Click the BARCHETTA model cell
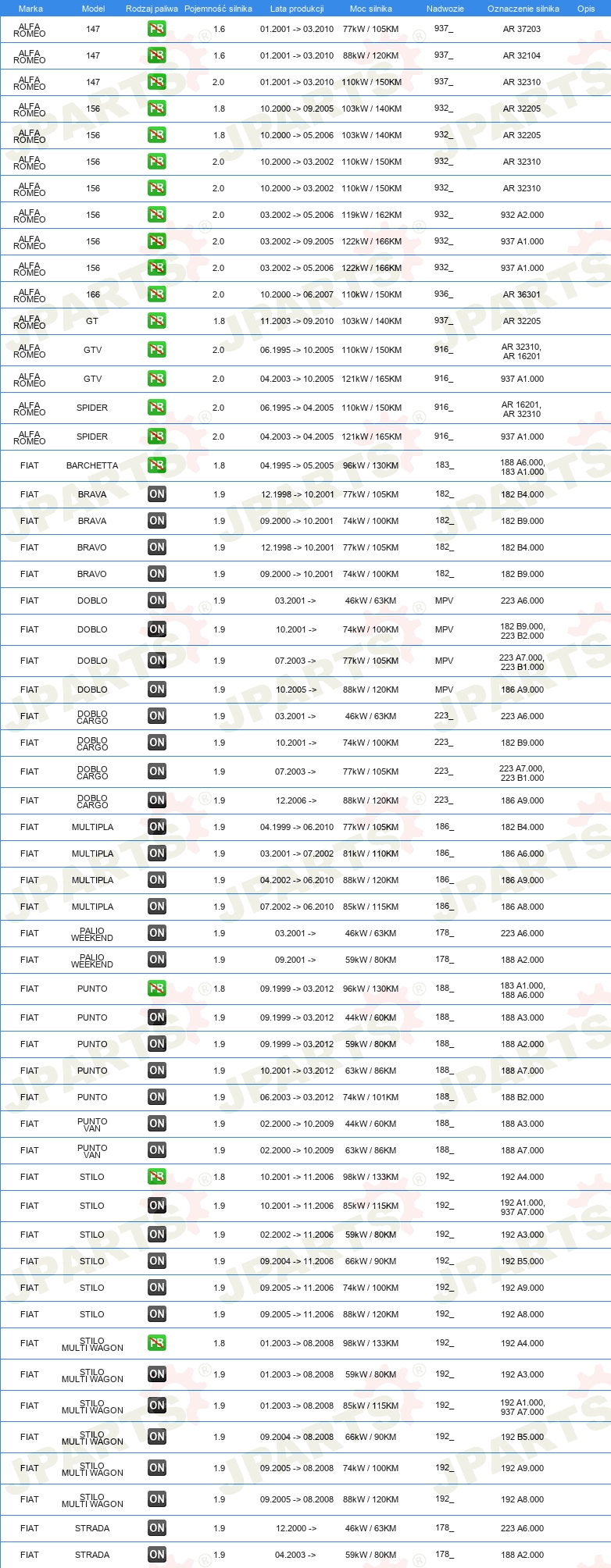The image size is (611, 1568). [x=92, y=465]
